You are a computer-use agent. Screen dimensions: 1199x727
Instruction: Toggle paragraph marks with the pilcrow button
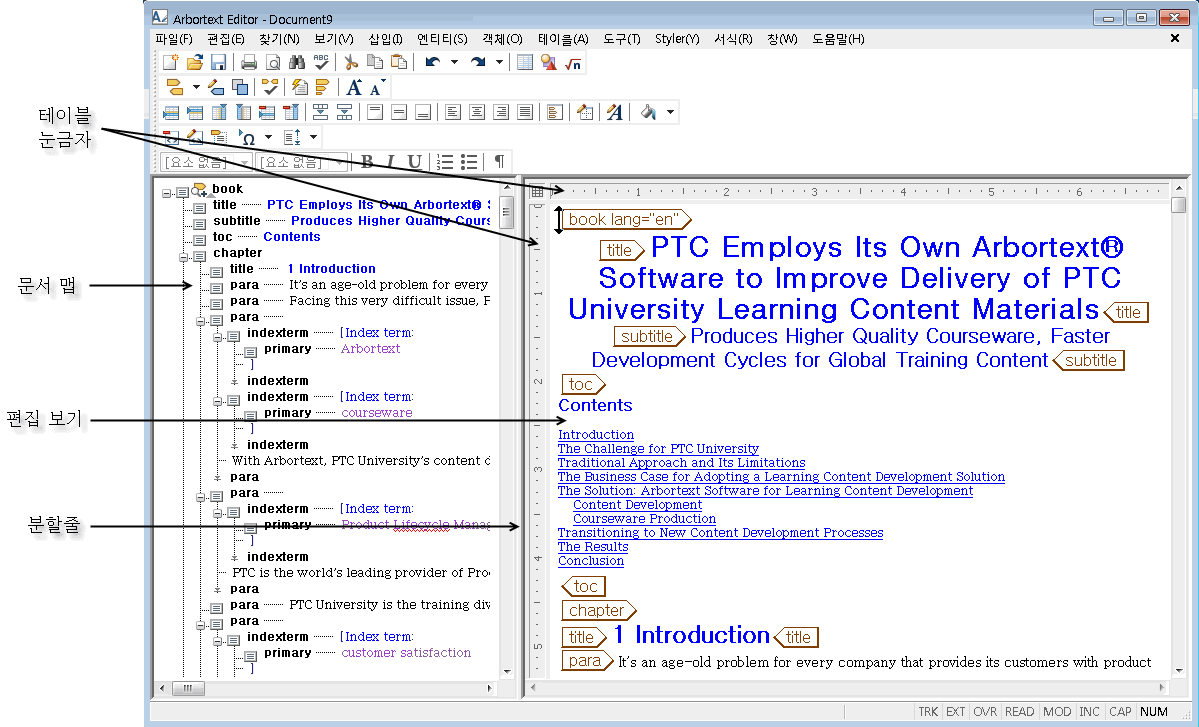pos(499,161)
